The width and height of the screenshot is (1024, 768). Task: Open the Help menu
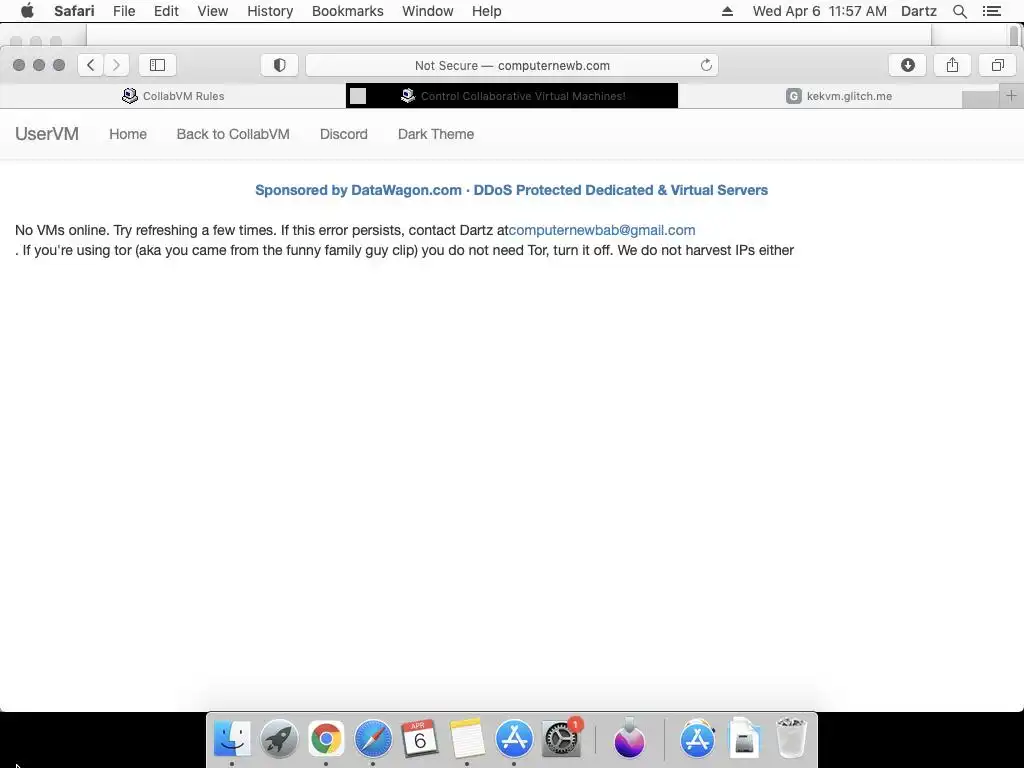[x=487, y=11]
